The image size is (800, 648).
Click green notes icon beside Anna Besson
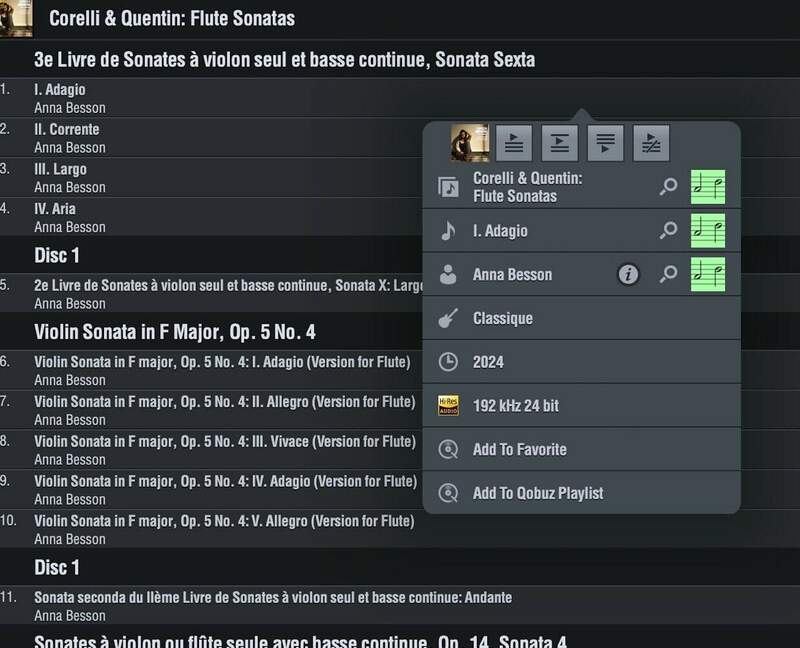[x=708, y=275]
